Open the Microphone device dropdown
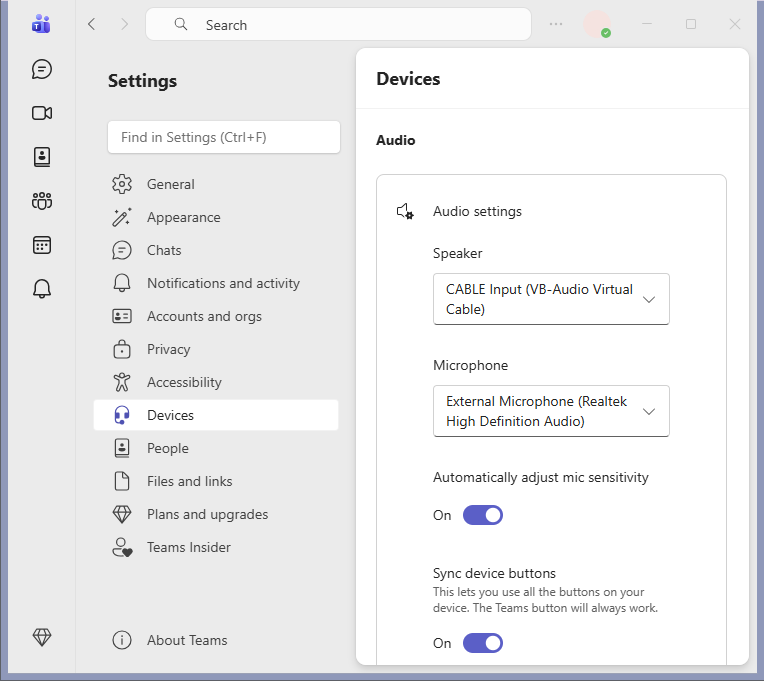 (x=551, y=411)
